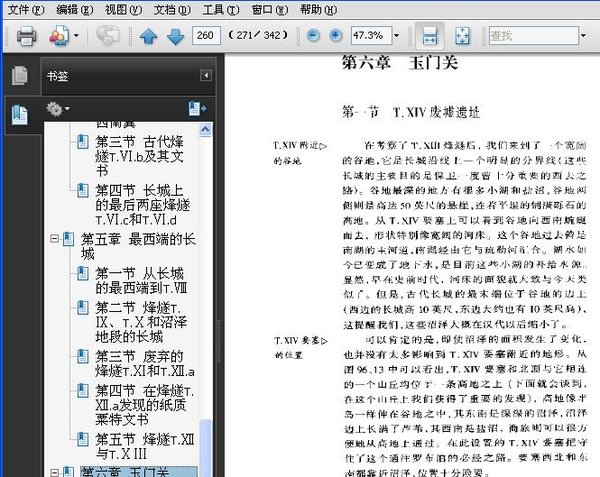Screen dimensions: 600x477
Task: Click the new bookmark icon
Action: pyautogui.click(x=197, y=109)
